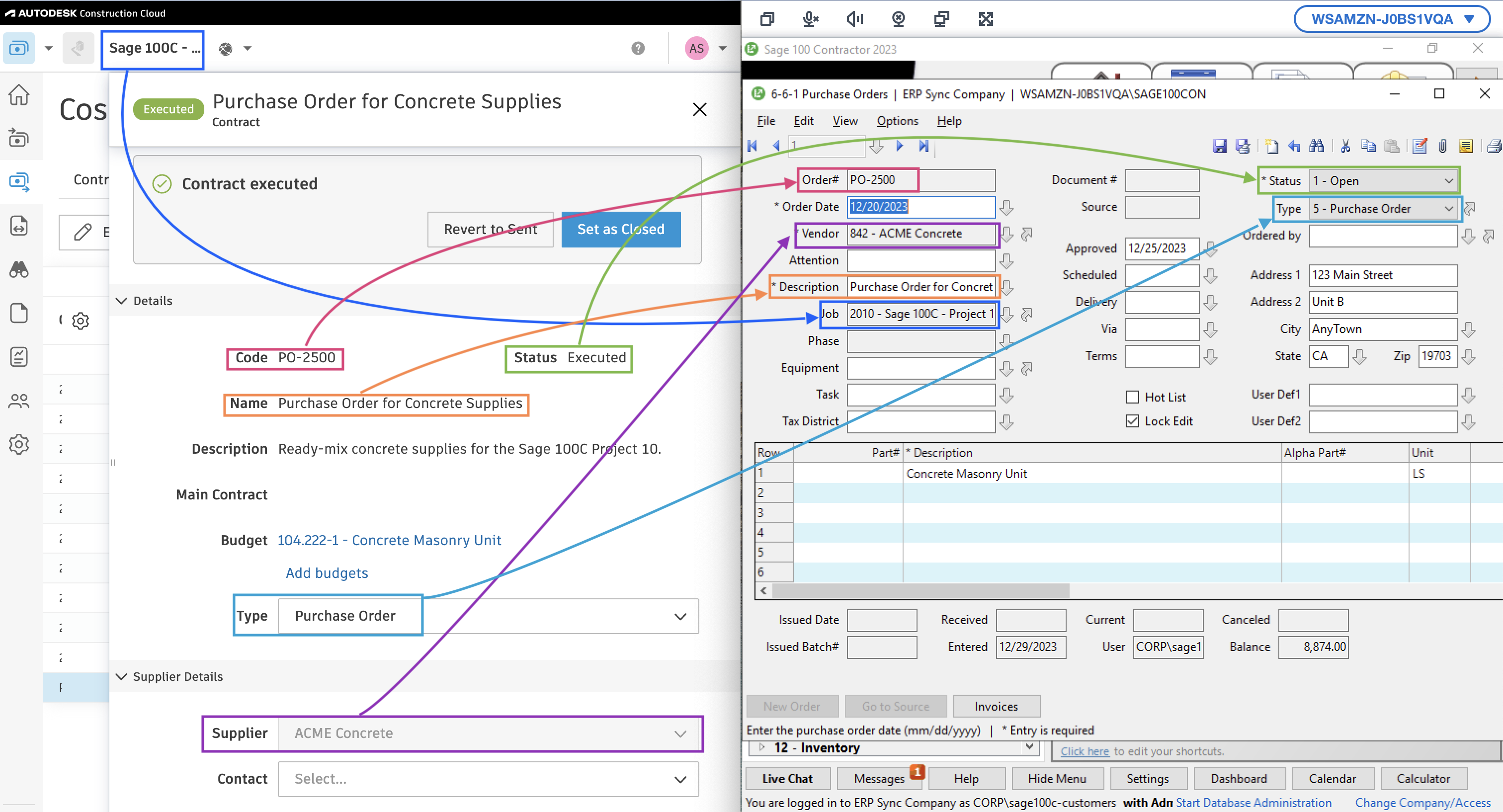The width and height of the screenshot is (1503, 812).
Task: Go to the first record in Sage
Action: click(752, 146)
